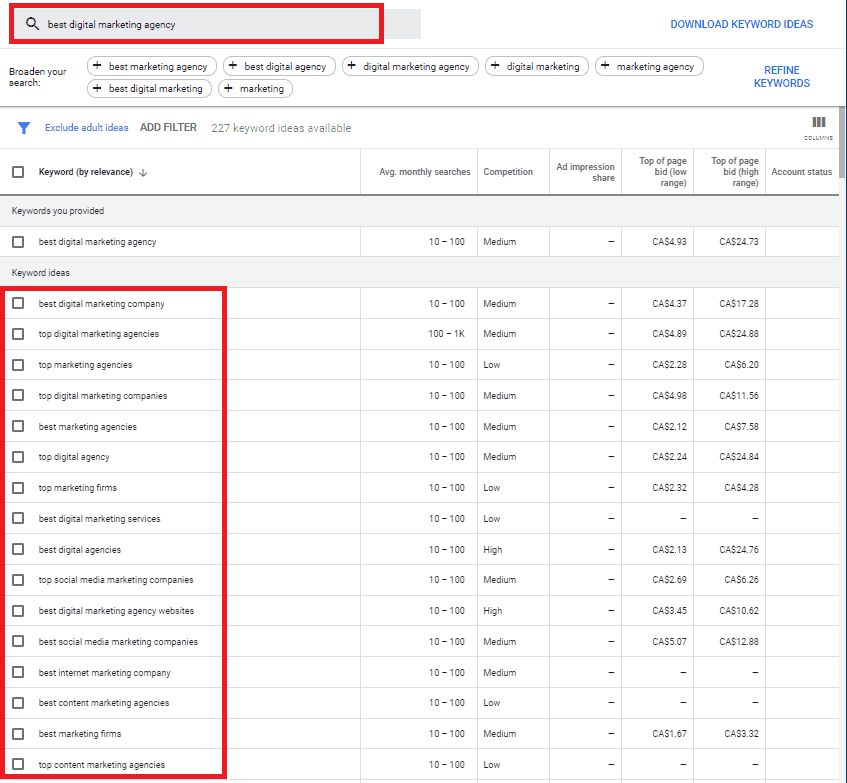Click keyword text 'best internet marketing company'

105,673
